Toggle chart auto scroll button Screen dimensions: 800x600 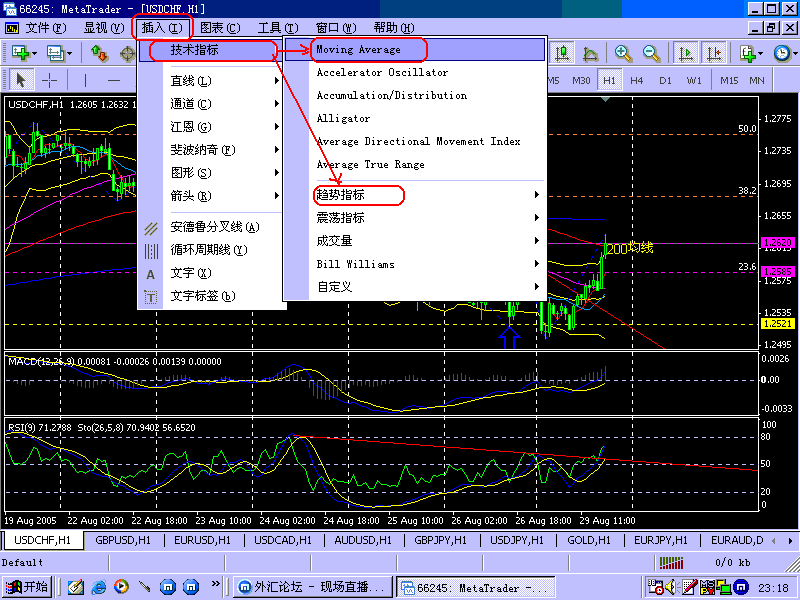pyautogui.click(x=686, y=53)
